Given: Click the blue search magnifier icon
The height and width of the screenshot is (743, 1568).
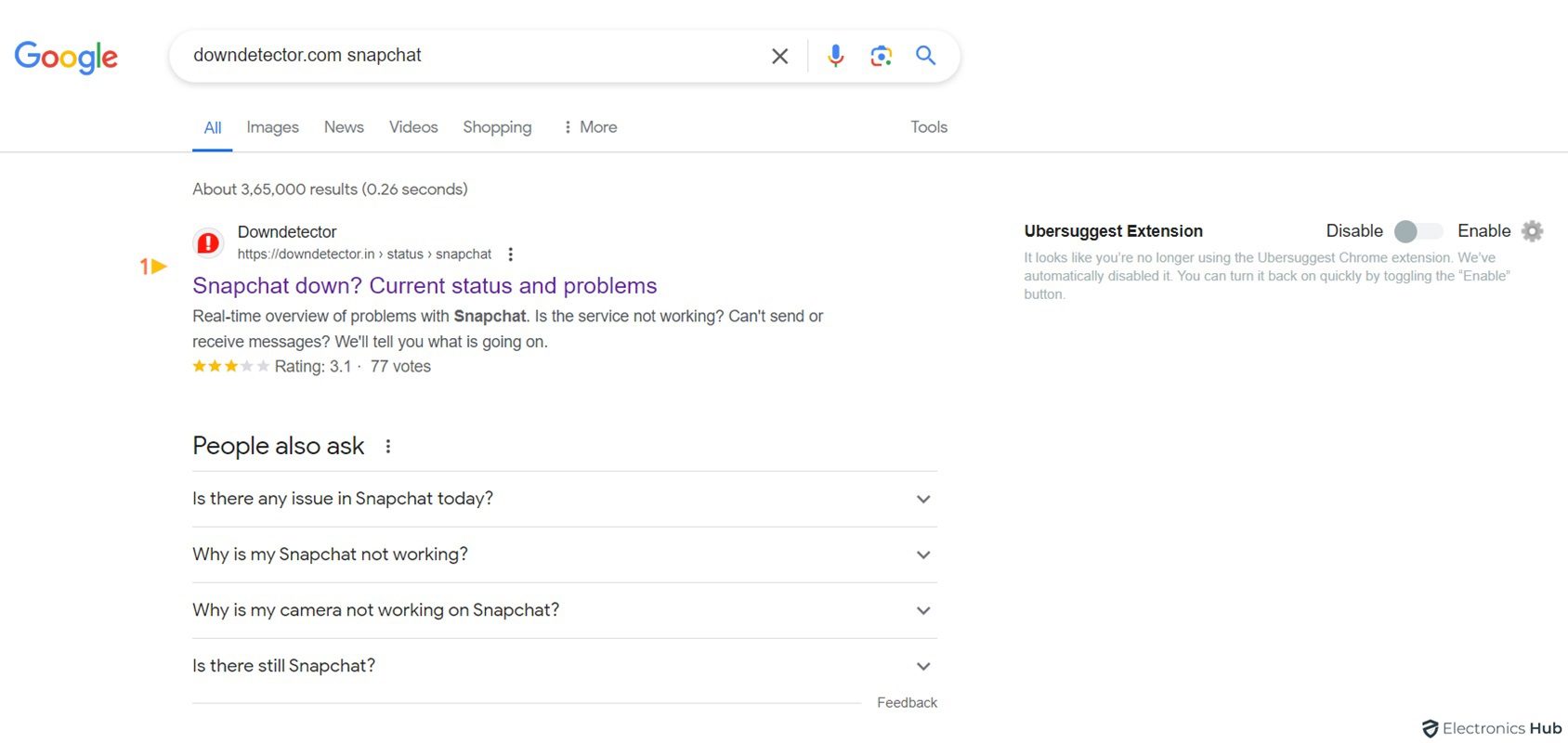Looking at the screenshot, I should tap(925, 56).
